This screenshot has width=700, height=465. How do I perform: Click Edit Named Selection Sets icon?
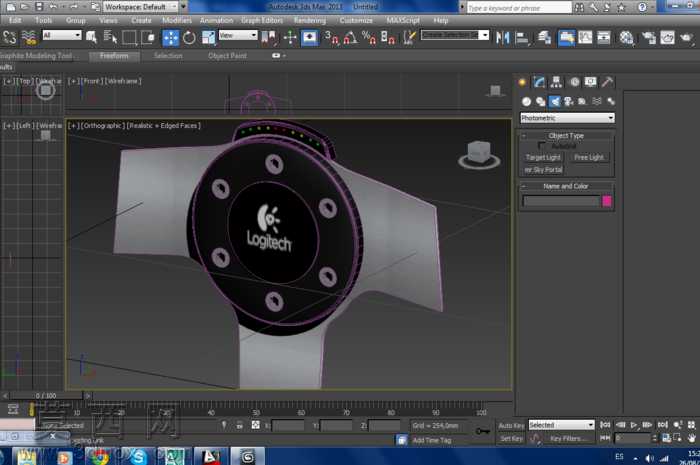(x=409, y=37)
